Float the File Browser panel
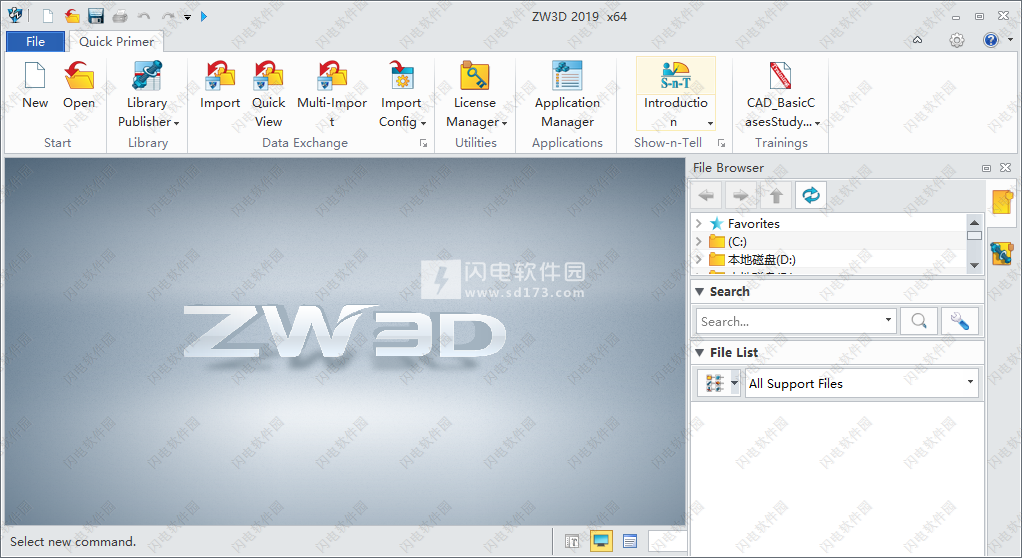1022x558 pixels. 986,168
